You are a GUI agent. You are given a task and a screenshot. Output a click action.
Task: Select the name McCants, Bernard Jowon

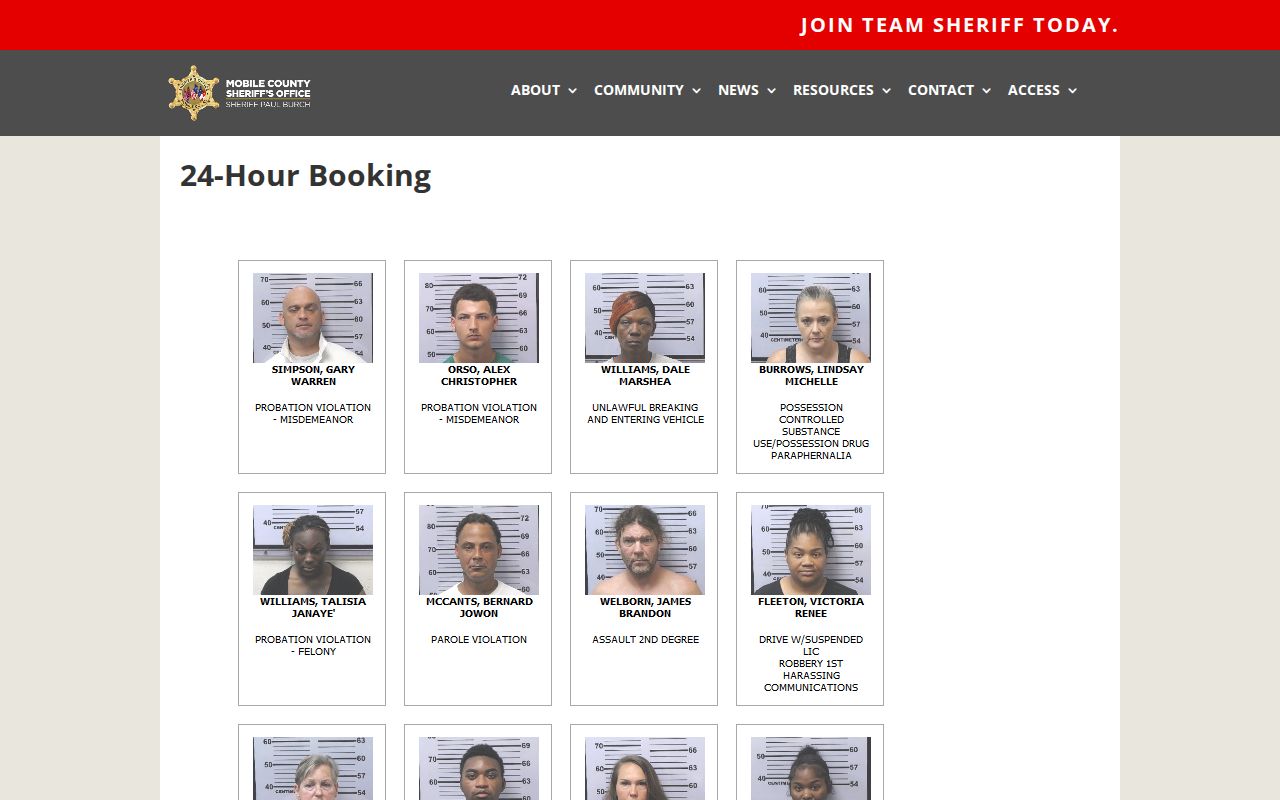tap(479, 607)
